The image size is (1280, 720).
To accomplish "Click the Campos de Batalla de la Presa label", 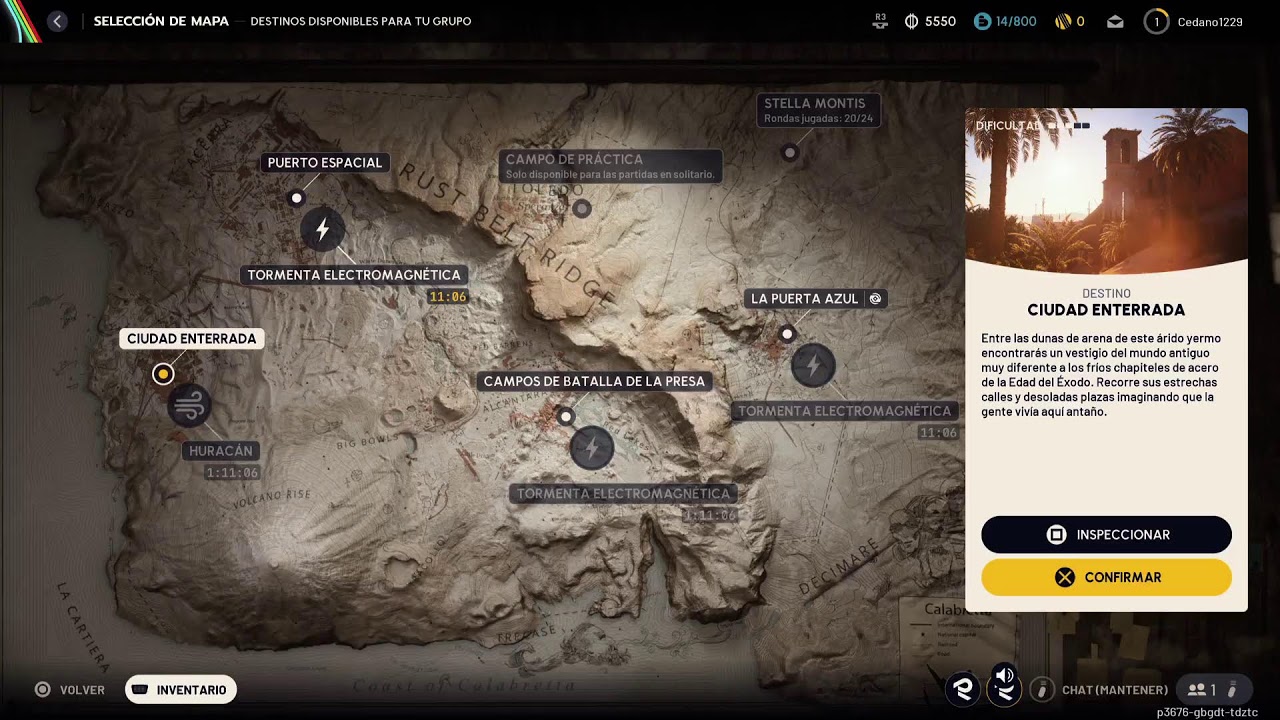I will 594,381.
